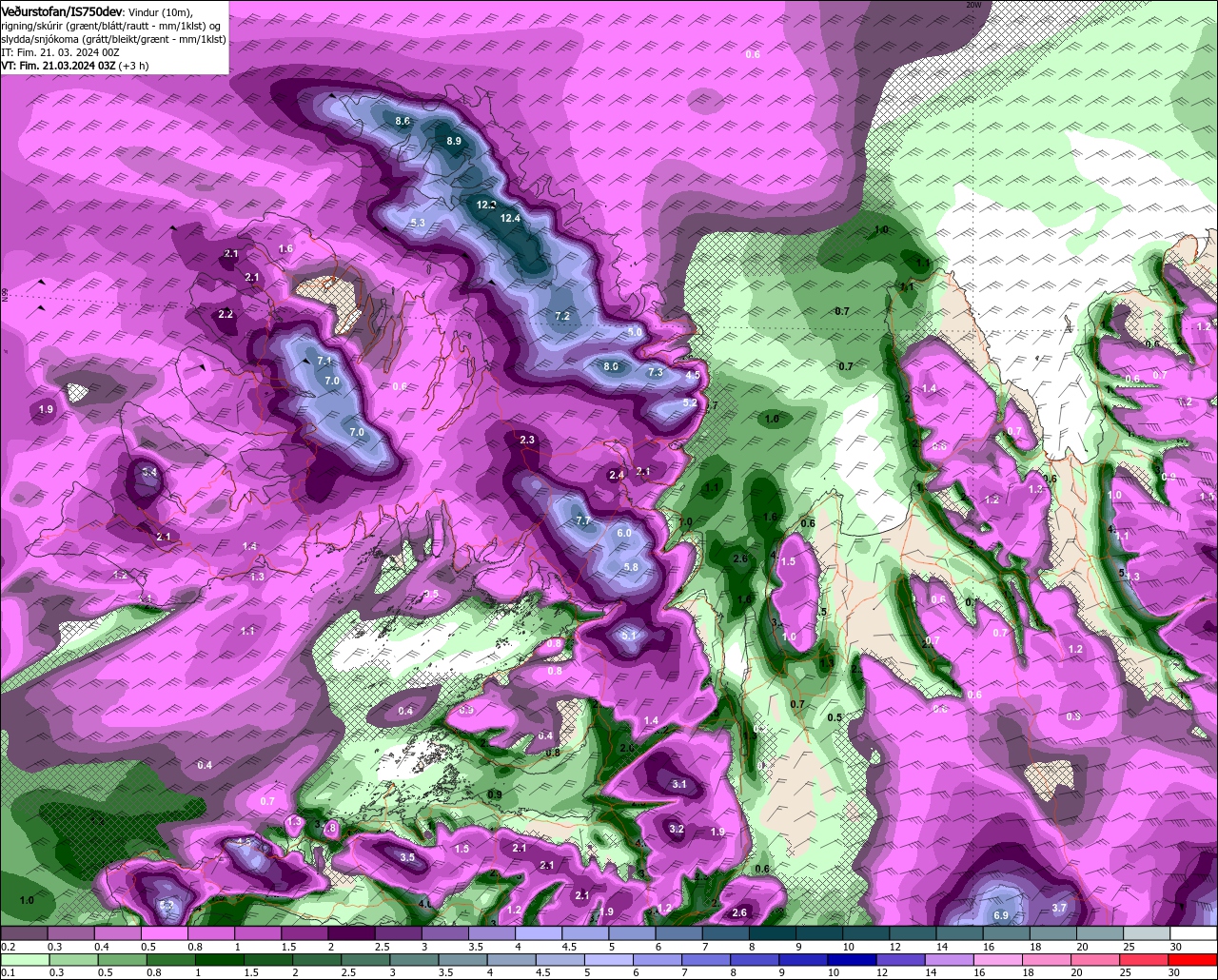This screenshot has width=1218, height=980.
Task: Click the 5.8 value label
Action: (631, 567)
